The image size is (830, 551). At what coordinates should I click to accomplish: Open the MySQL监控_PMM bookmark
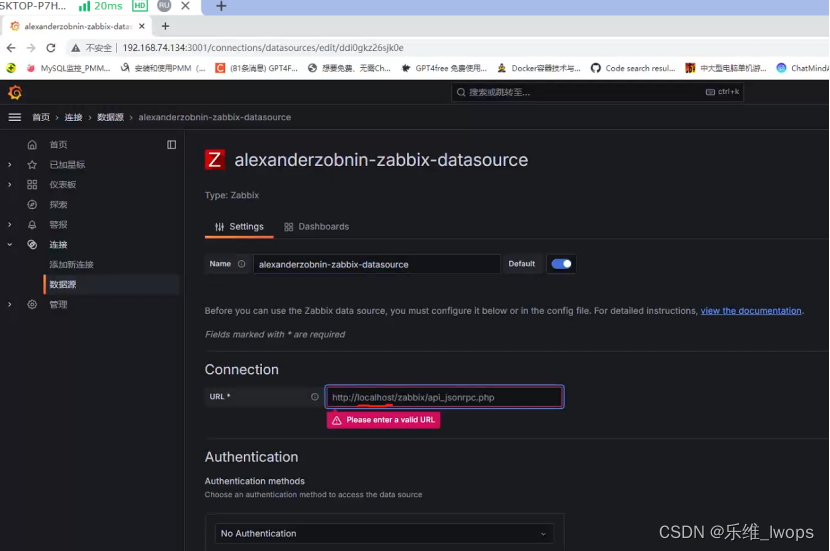click(x=68, y=68)
